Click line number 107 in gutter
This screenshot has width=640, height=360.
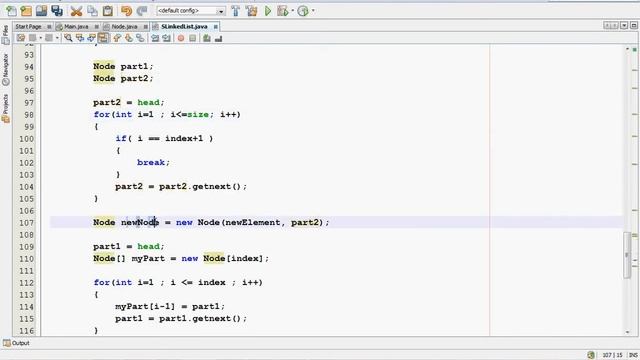[x=27, y=223]
